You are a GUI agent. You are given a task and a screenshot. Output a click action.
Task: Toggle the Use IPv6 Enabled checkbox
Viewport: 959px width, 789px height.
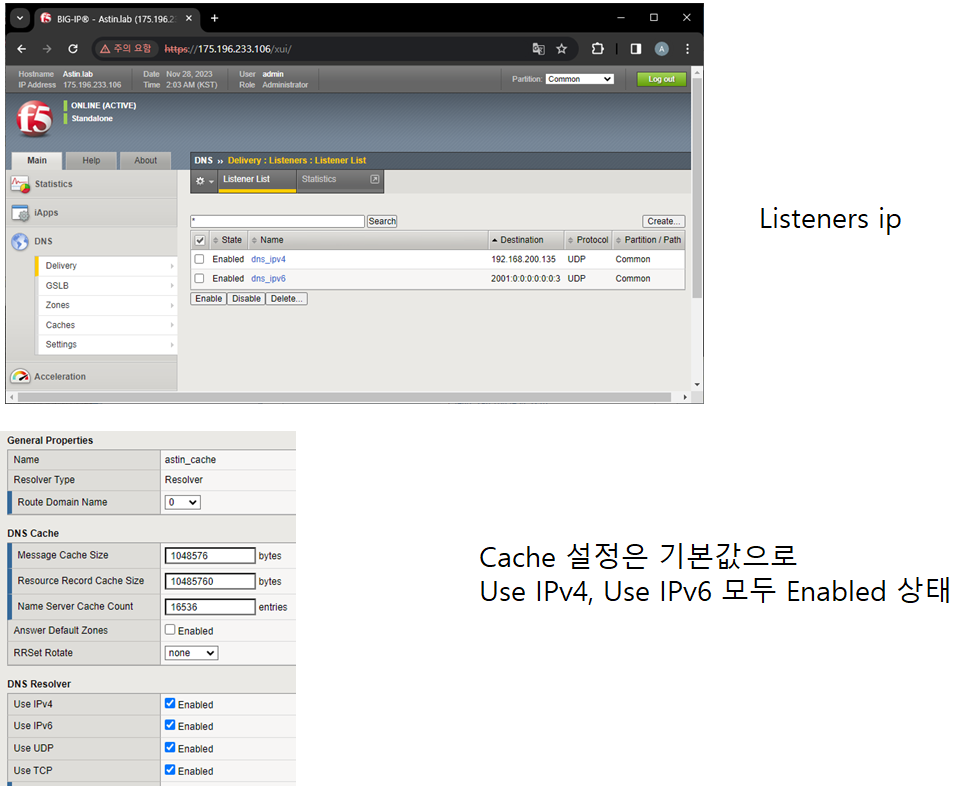(170, 725)
